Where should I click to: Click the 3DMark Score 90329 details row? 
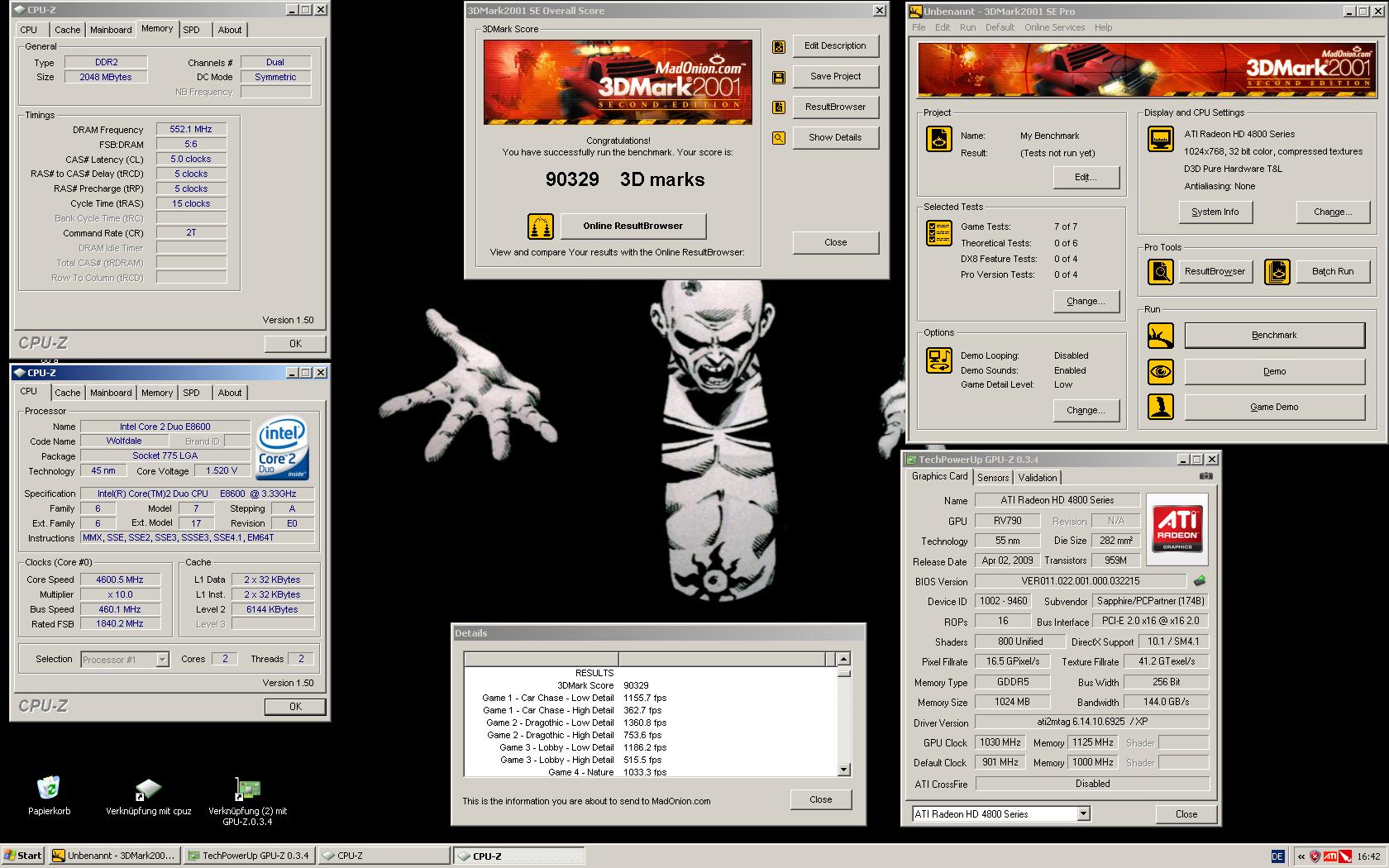(x=650, y=685)
